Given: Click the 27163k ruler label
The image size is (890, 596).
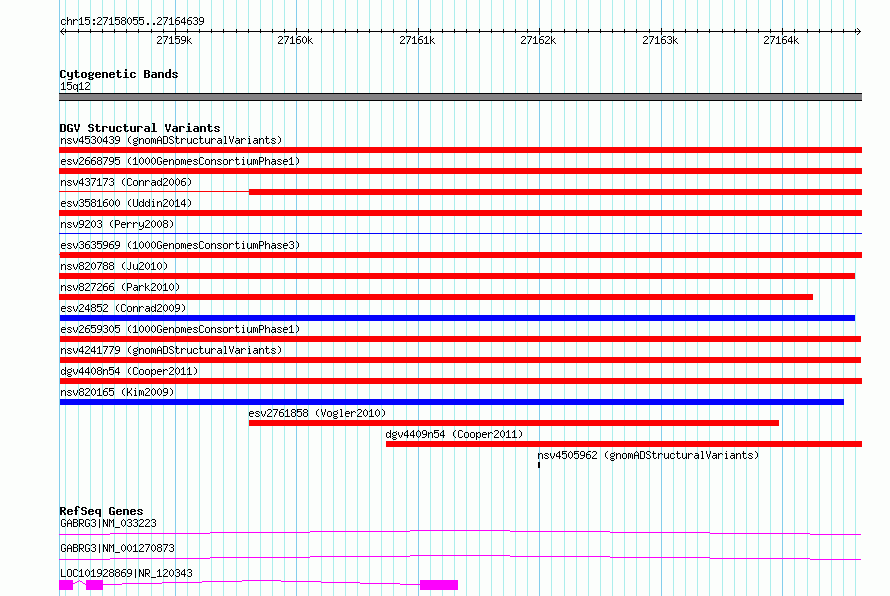Looking at the screenshot, I should [660, 40].
